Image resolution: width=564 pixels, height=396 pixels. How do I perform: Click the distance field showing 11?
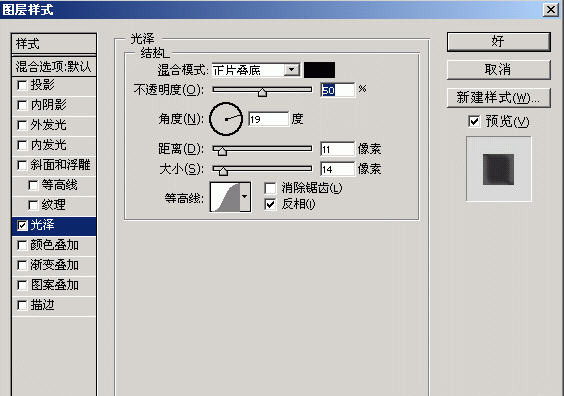(x=337, y=149)
